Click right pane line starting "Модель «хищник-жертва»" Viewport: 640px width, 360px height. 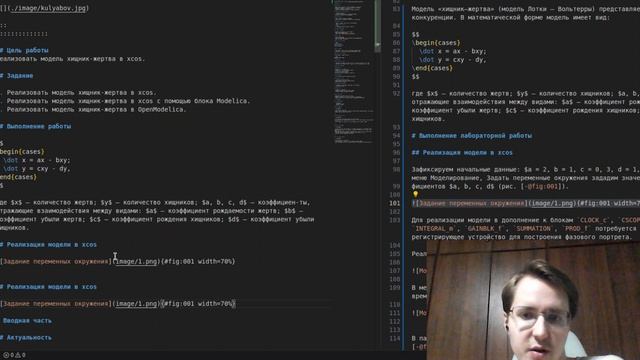click(526, 9)
